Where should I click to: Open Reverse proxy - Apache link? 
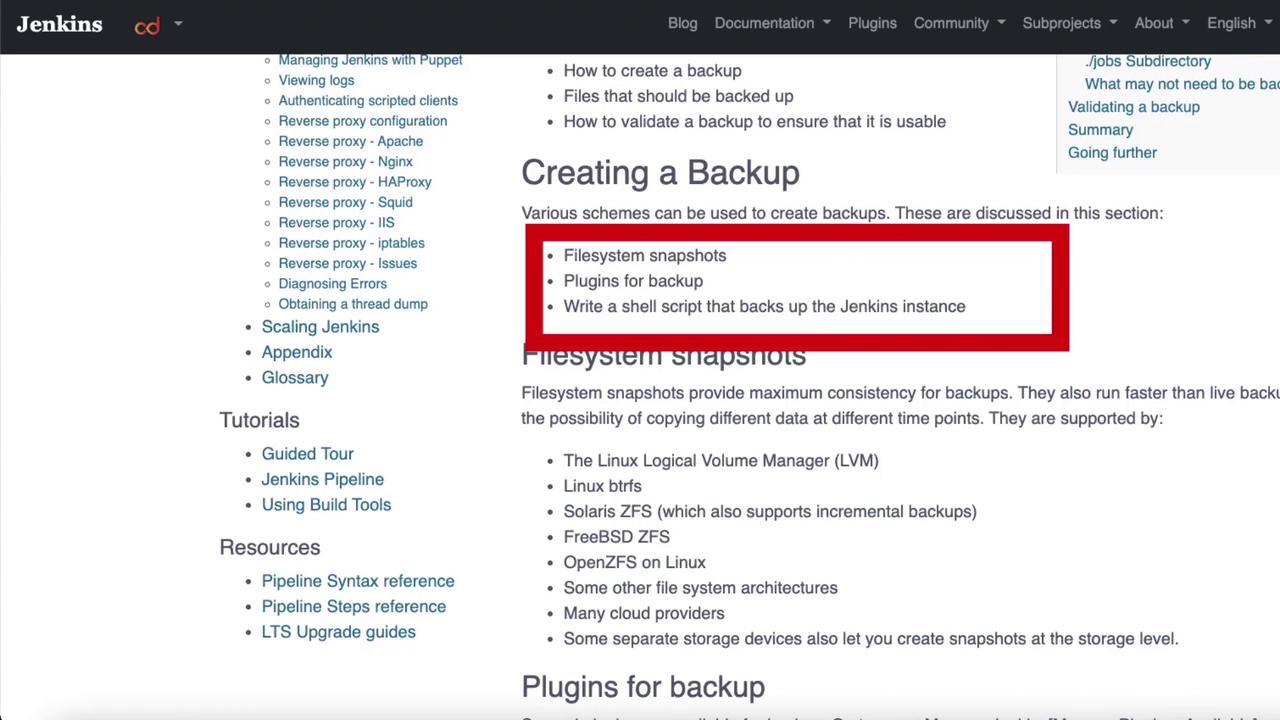pyautogui.click(x=351, y=141)
